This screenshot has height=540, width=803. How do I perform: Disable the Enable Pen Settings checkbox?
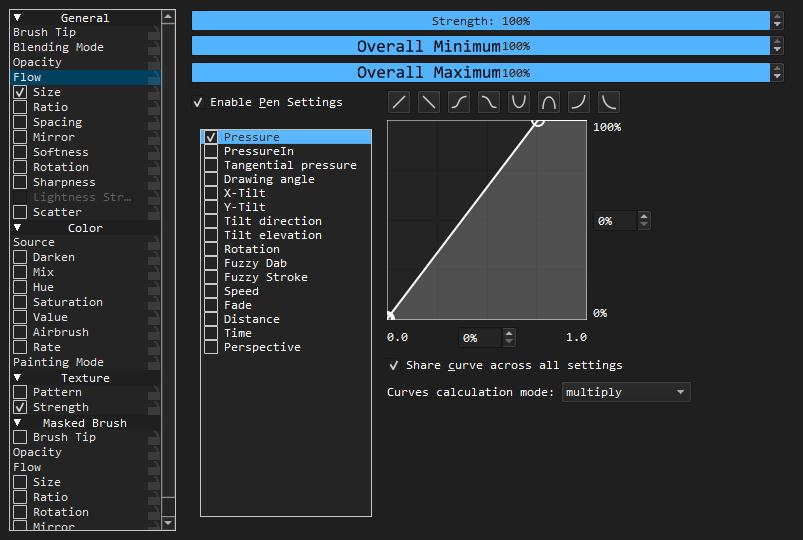point(198,102)
